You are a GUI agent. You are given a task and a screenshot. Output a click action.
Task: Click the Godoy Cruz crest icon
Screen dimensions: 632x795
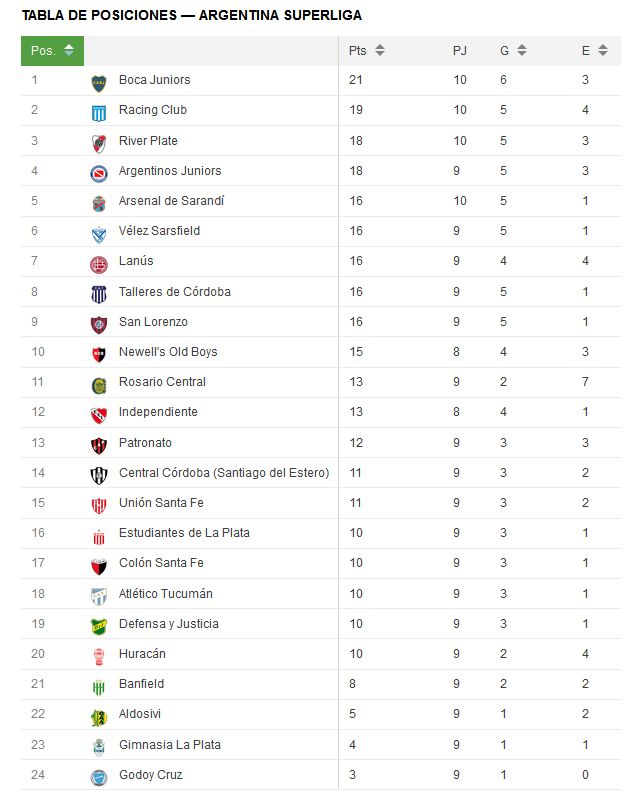(x=99, y=778)
